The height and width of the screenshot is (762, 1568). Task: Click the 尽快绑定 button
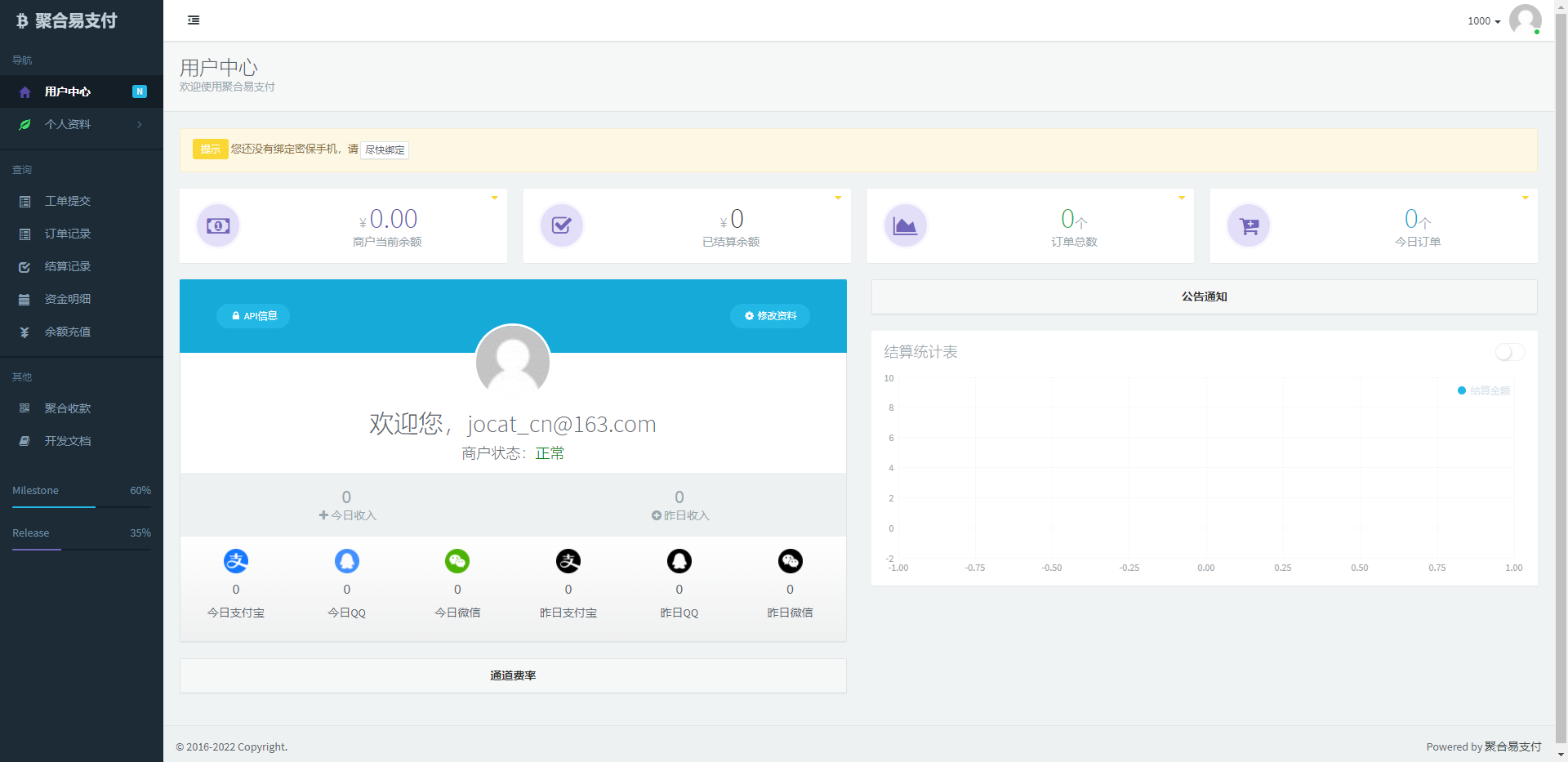coord(385,149)
